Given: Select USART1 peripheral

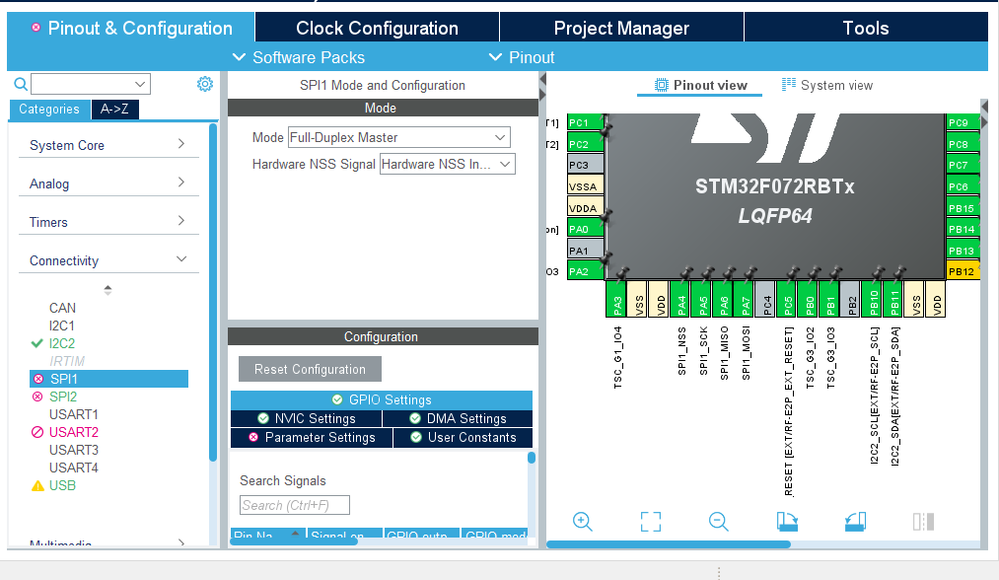Looking at the screenshot, I should pyautogui.click(x=74, y=414).
